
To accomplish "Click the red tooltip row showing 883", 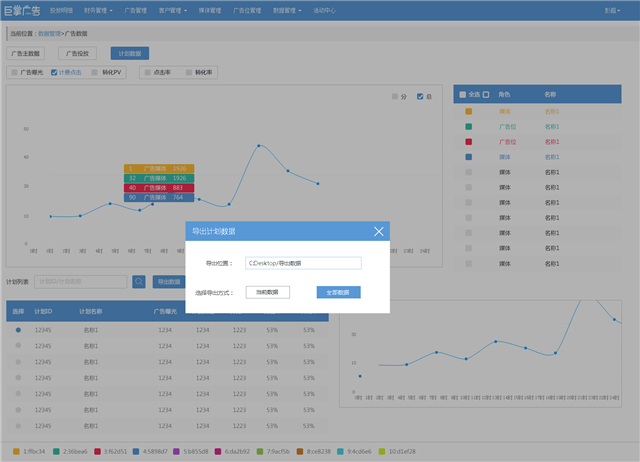I will pyautogui.click(x=159, y=188).
